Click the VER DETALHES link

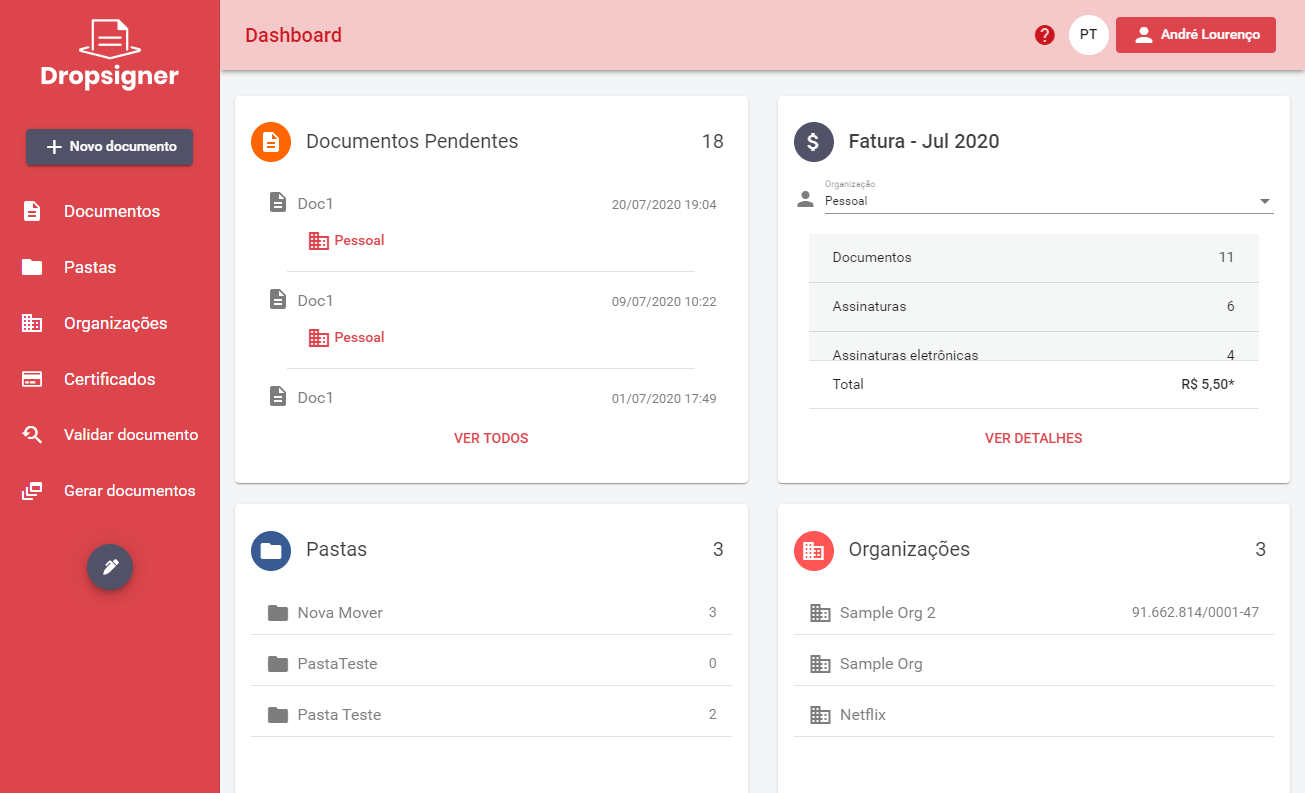tap(1033, 438)
